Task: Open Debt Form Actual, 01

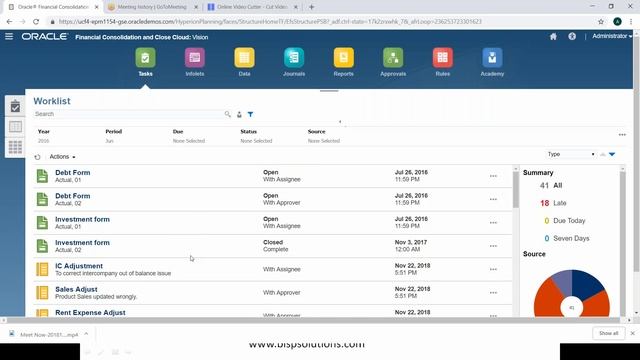Action: (73, 173)
